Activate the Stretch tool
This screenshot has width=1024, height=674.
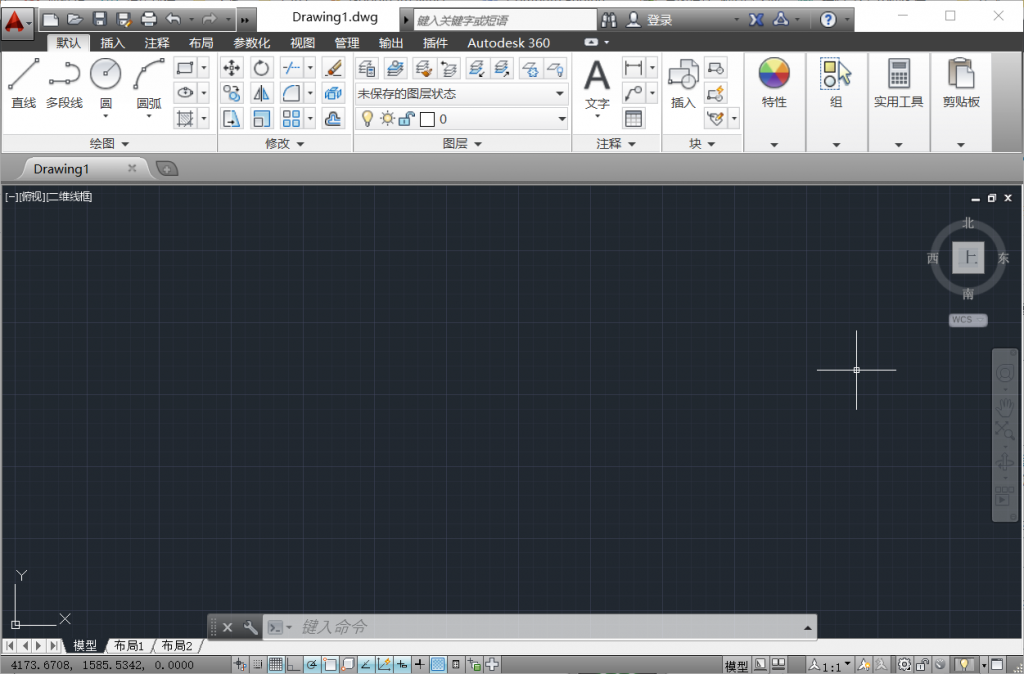pos(231,119)
